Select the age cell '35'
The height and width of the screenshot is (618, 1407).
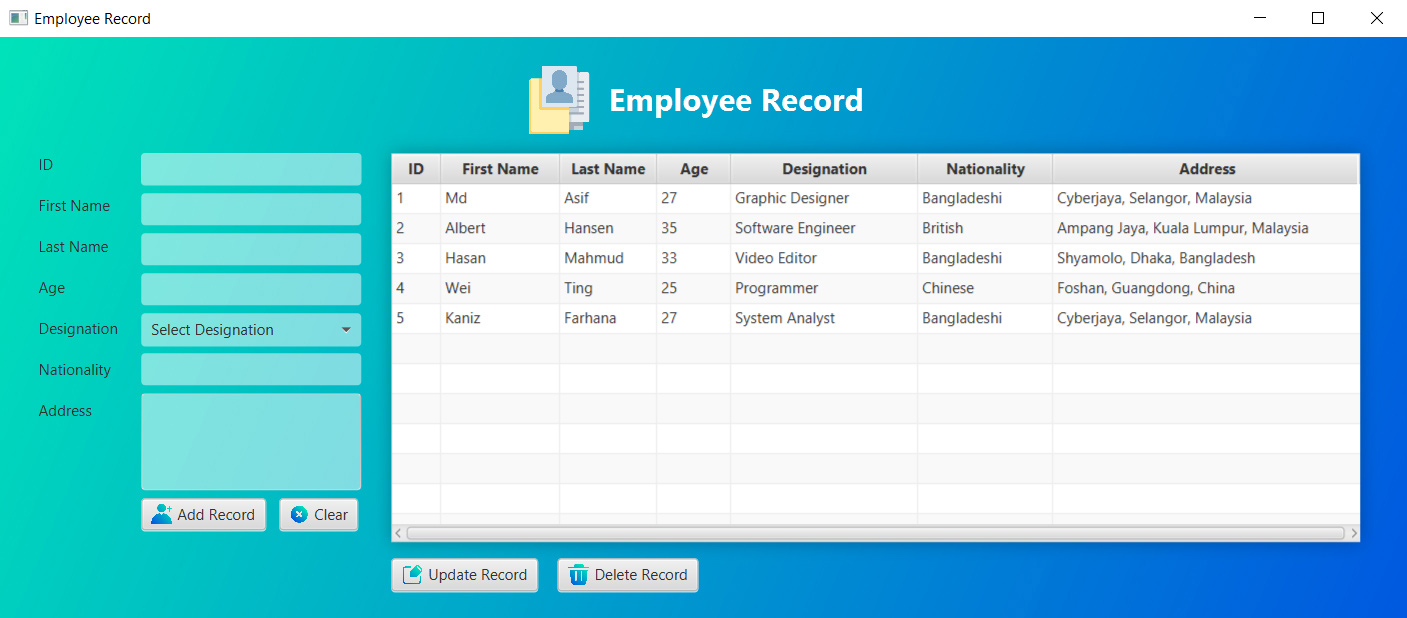[x=694, y=228]
